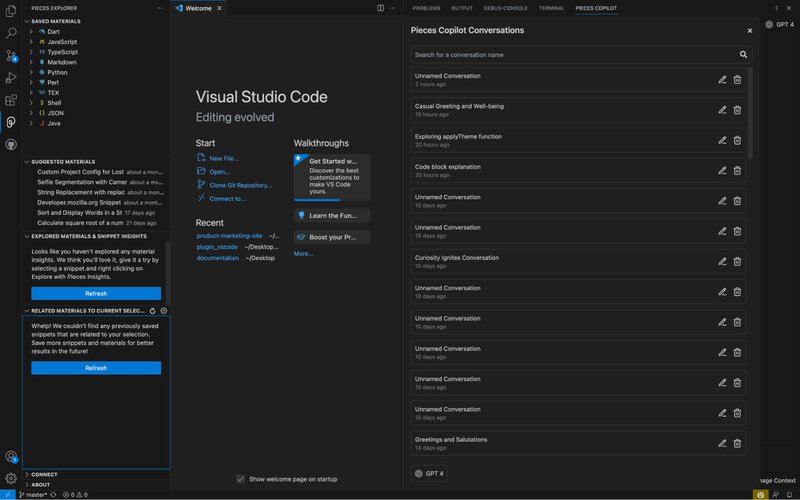This screenshot has height=500, width=800.
Task: Open Calculate square root suggested material
Action: tap(96, 223)
